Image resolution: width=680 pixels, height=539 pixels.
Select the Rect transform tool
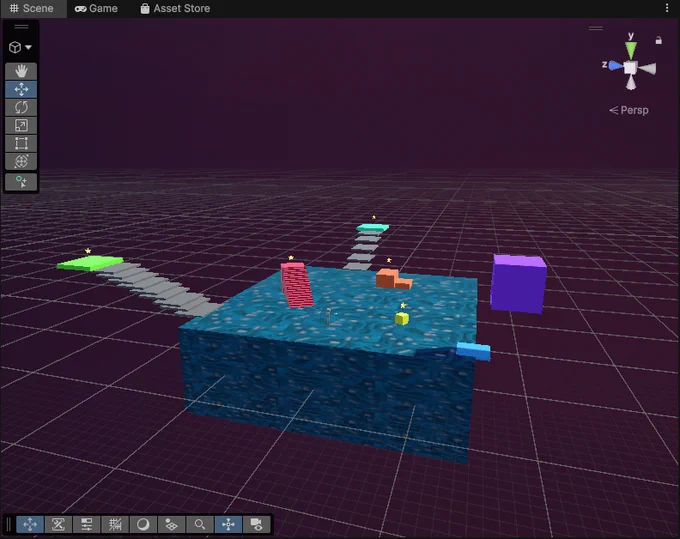point(21,143)
